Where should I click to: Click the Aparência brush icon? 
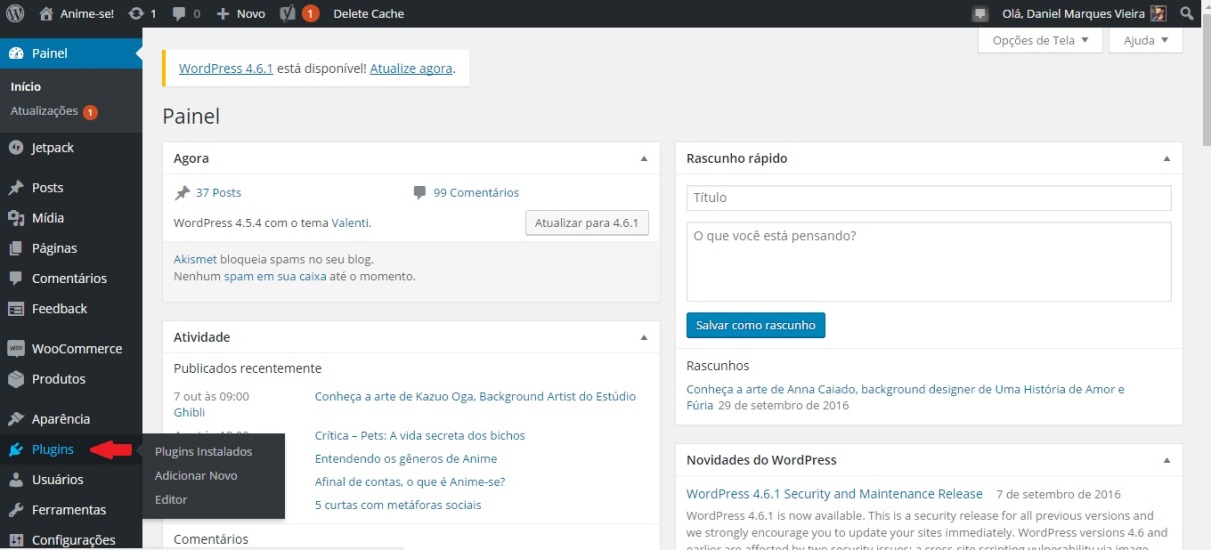tap(15, 419)
